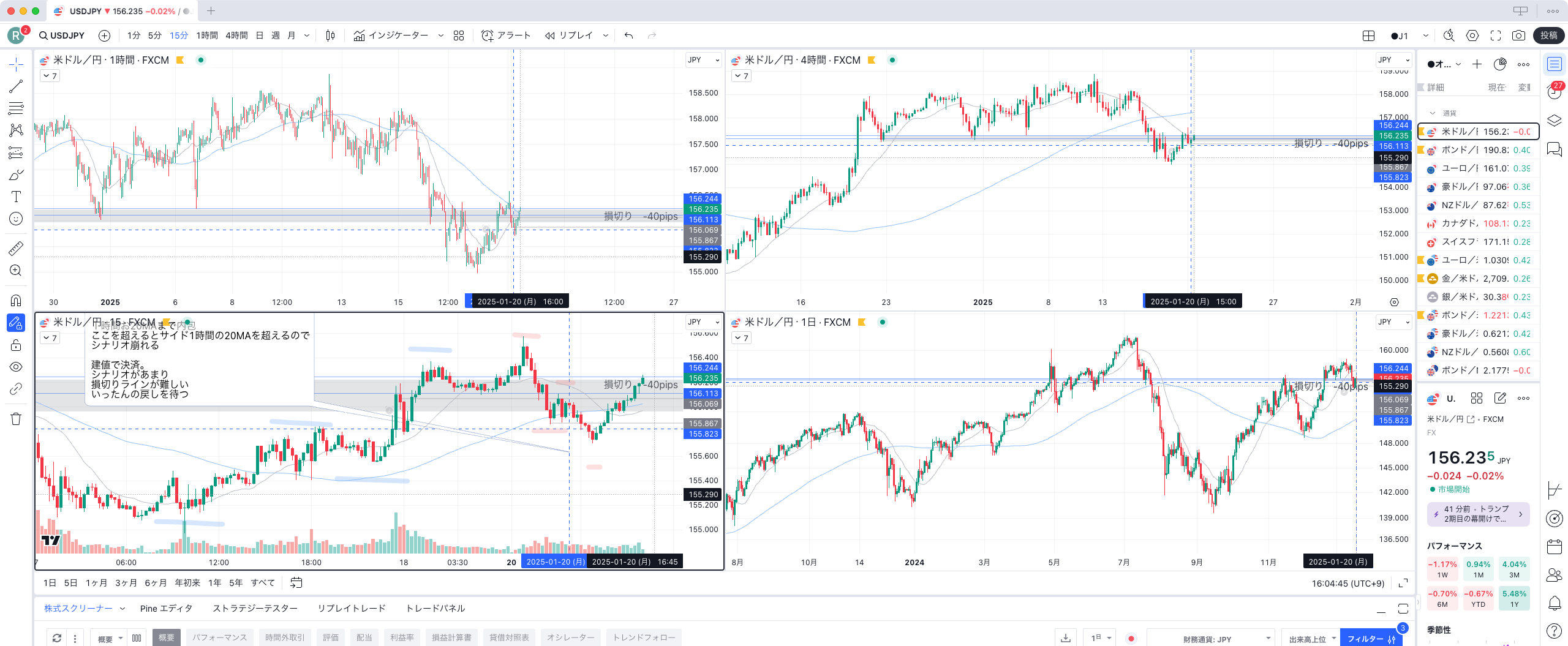Select ポンド／円 190.8 watchlist row
Image resolution: width=1568 pixels, height=646 pixels.
click(1479, 150)
